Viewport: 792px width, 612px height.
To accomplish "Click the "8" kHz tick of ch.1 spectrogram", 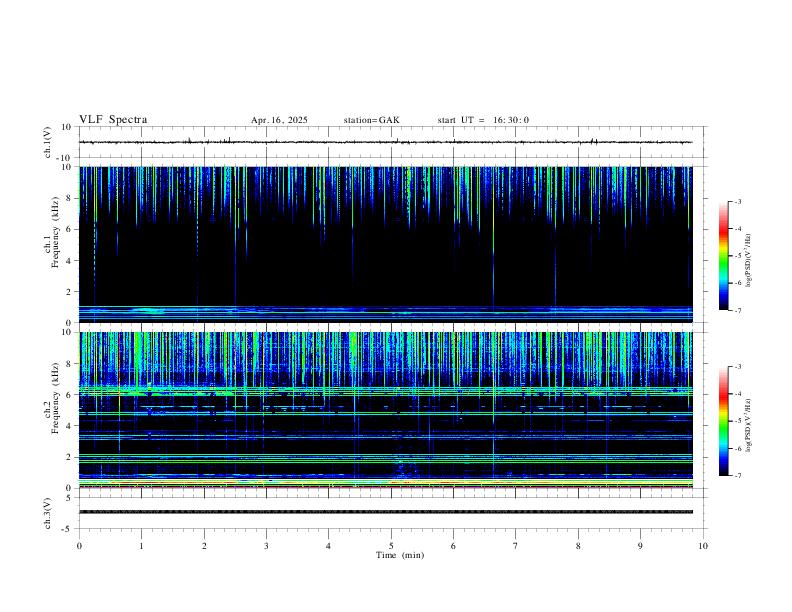I will pyautogui.click(x=70, y=198).
